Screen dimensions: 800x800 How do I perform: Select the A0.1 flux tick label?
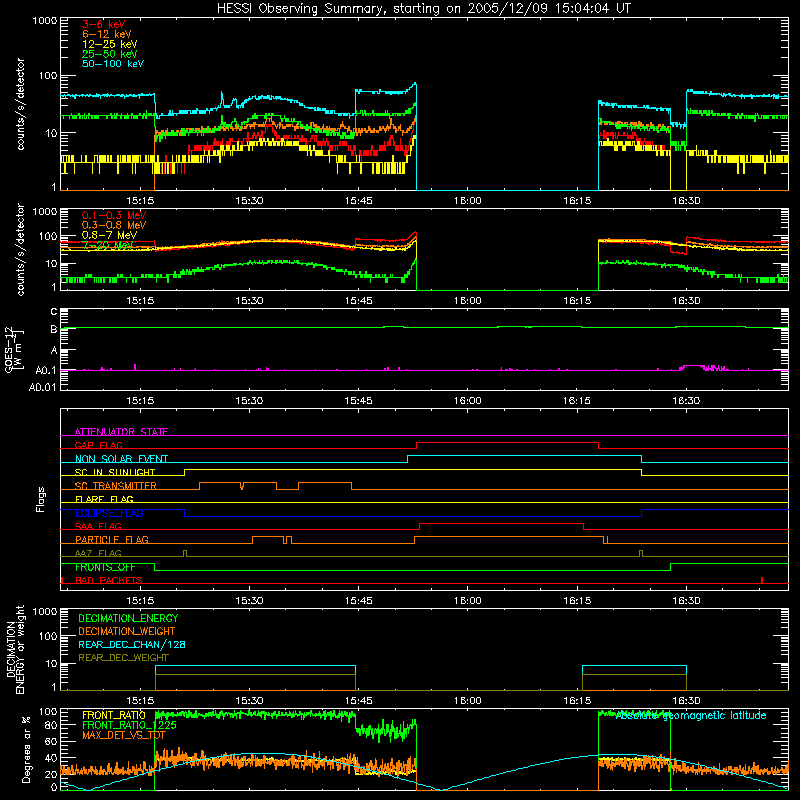tap(46, 371)
